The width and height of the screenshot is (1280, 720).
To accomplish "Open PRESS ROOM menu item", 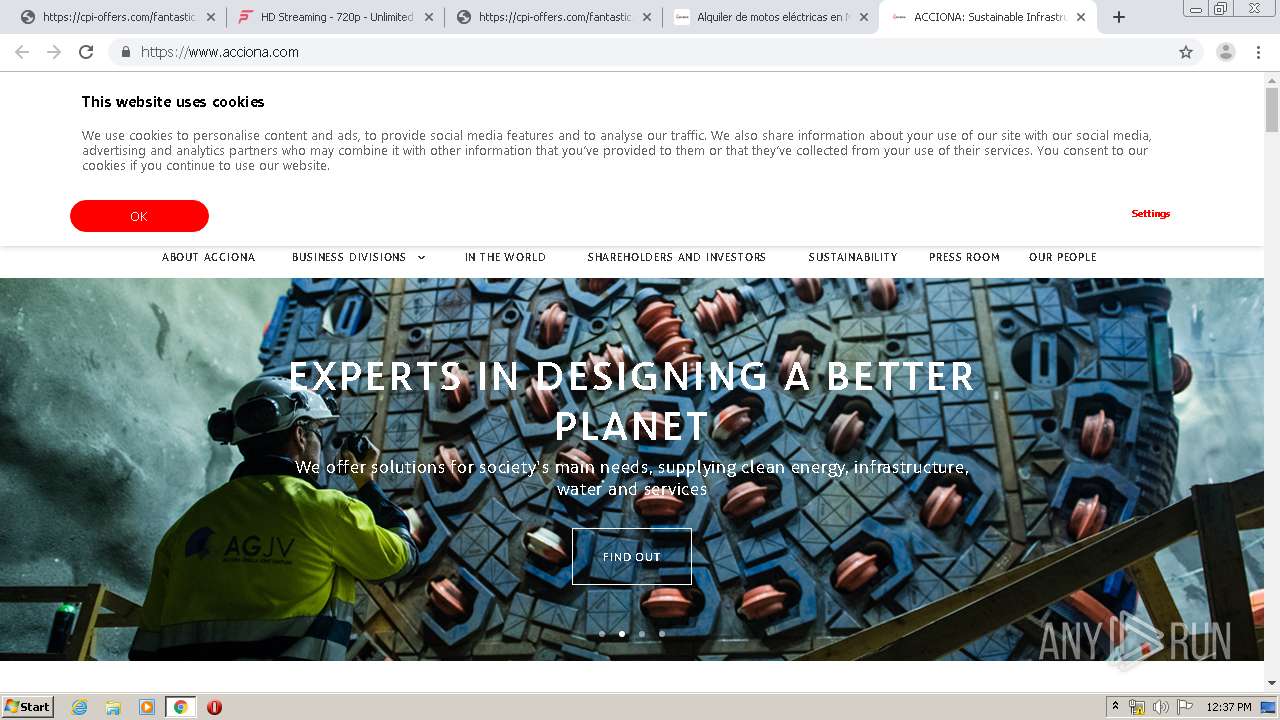I will coord(964,257).
